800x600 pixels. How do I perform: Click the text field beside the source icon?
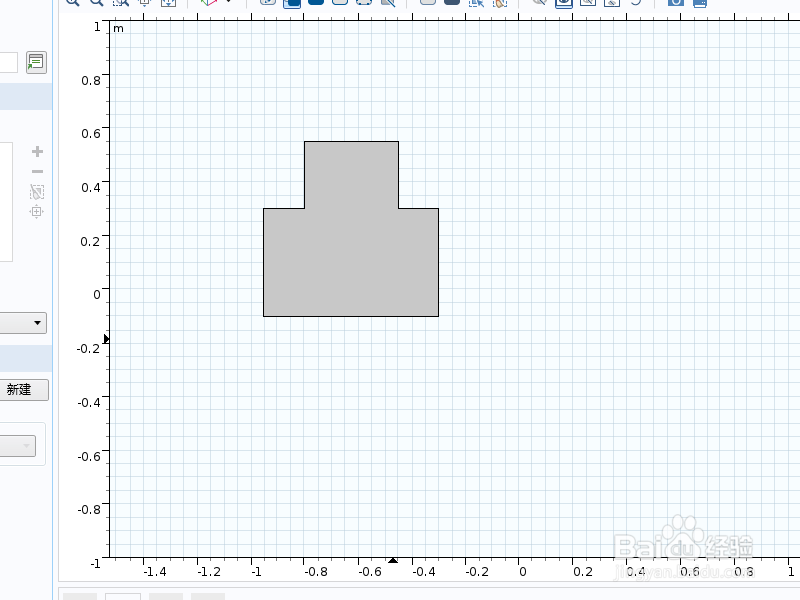point(9,63)
